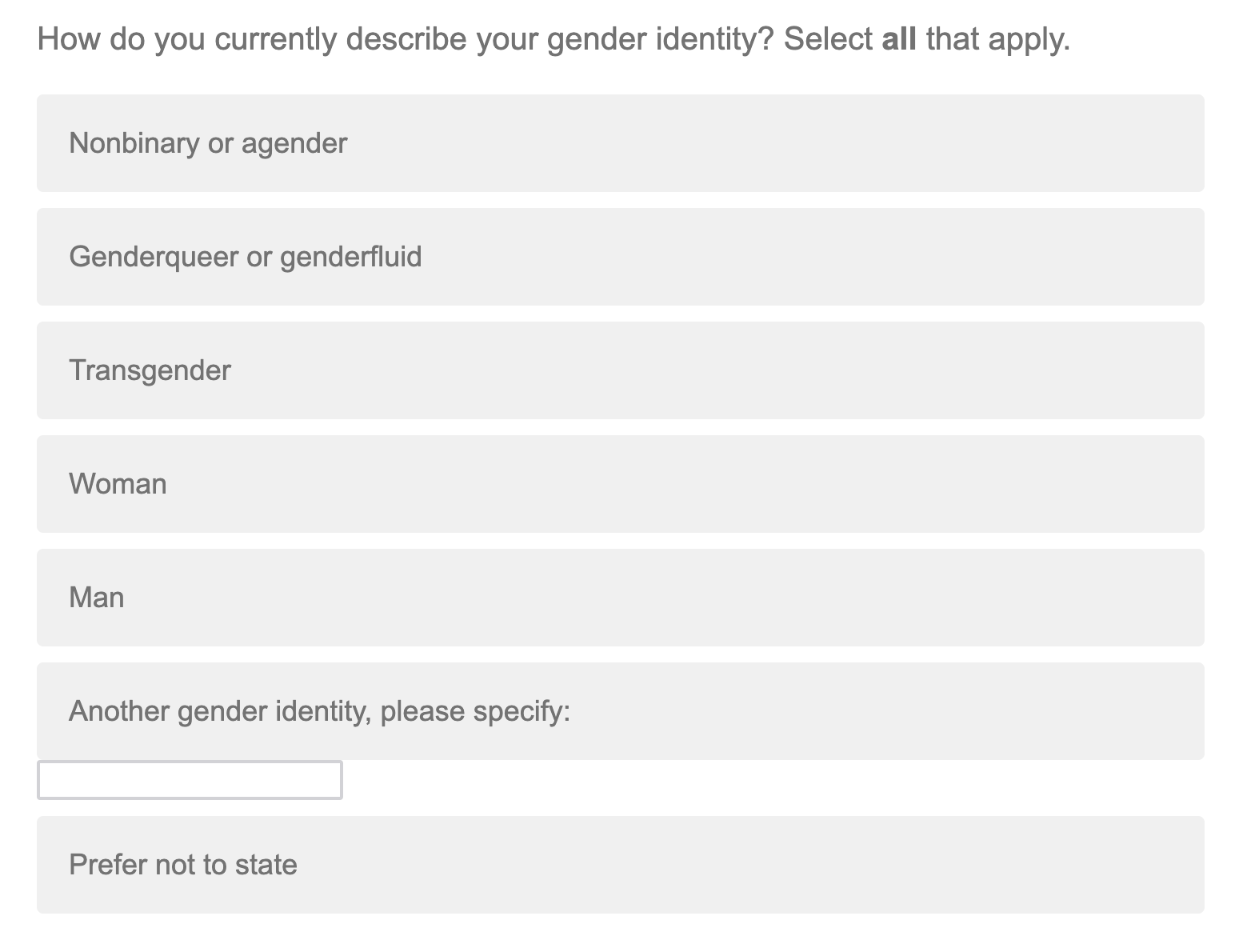Image resolution: width=1243 pixels, height=952 pixels.
Task: Click the specify gender identity text box
Action: pos(190,780)
